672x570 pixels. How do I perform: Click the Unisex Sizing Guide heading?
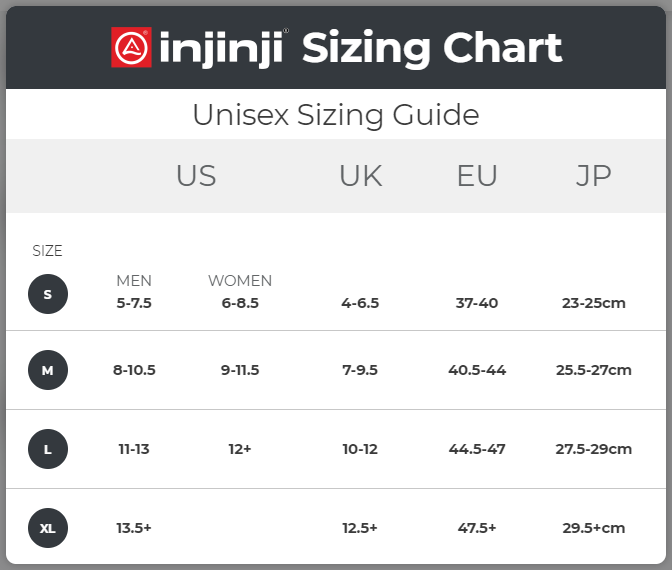(x=336, y=115)
